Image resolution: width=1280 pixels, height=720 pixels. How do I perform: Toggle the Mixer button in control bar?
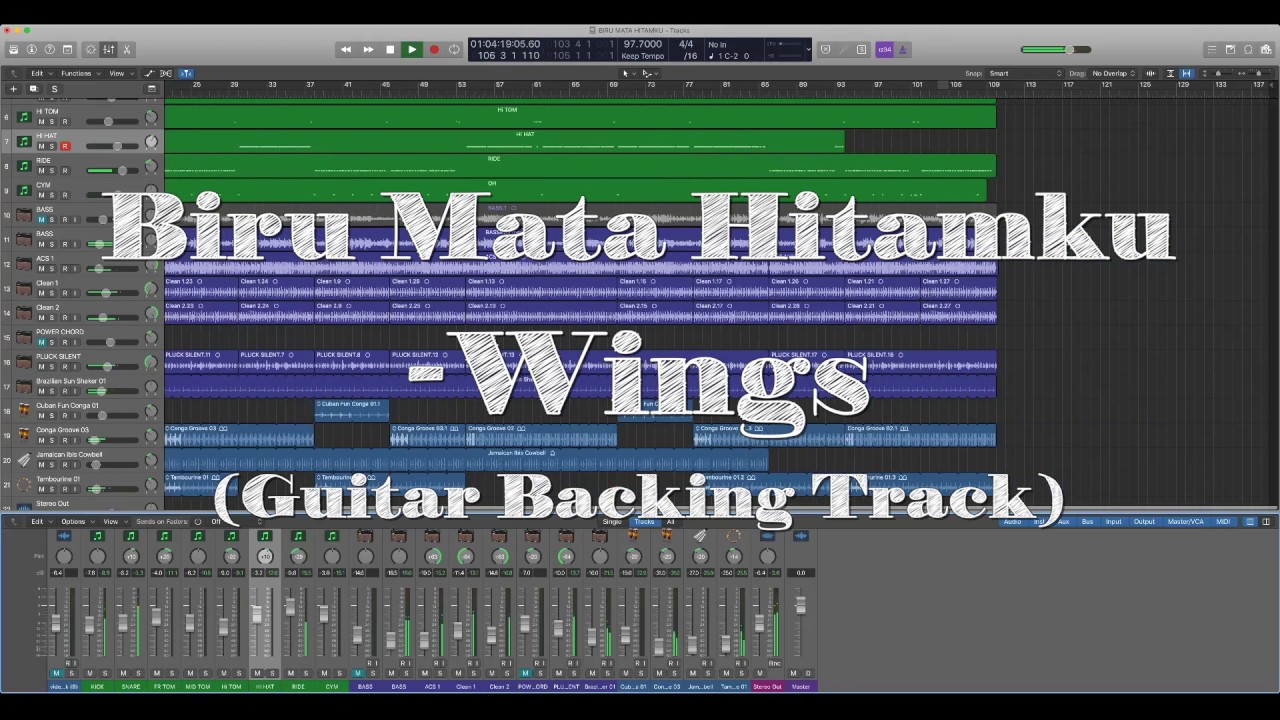click(109, 49)
